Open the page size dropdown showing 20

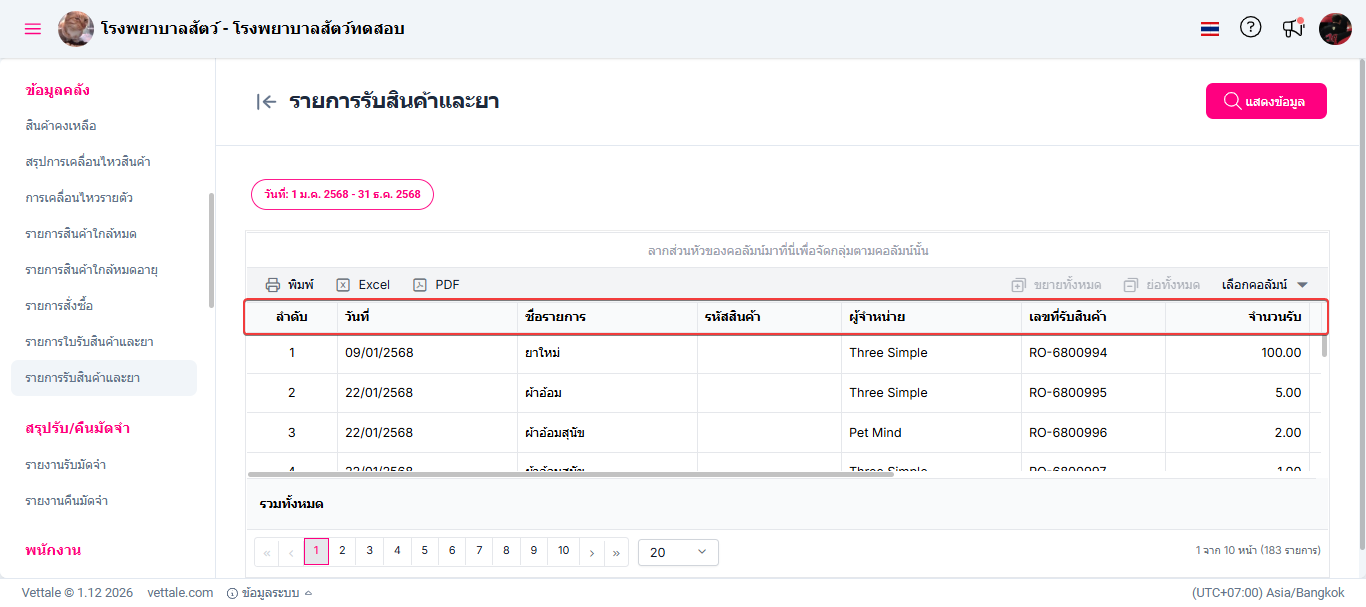[x=678, y=552]
